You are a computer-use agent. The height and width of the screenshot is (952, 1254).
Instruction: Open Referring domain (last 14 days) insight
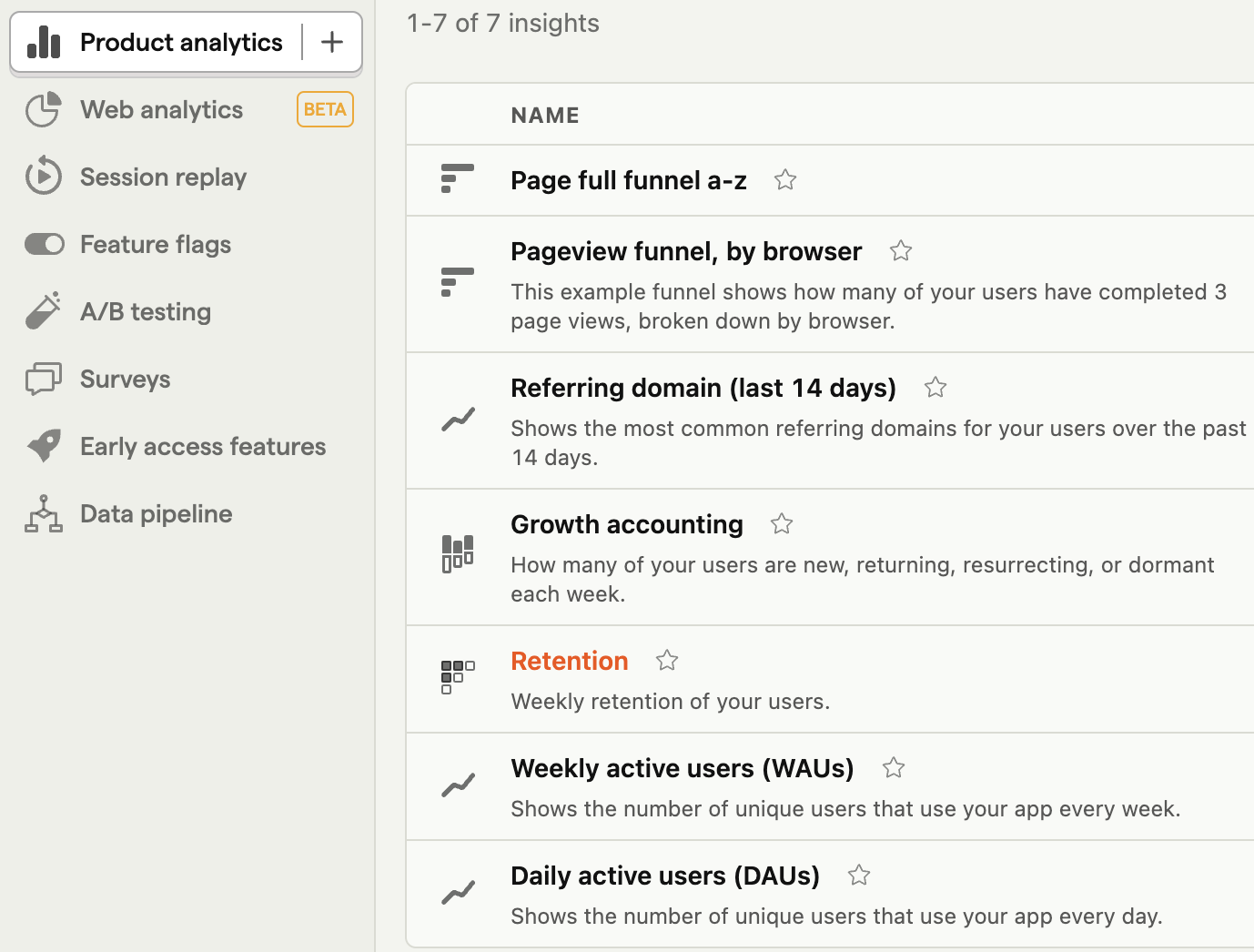[x=703, y=388]
